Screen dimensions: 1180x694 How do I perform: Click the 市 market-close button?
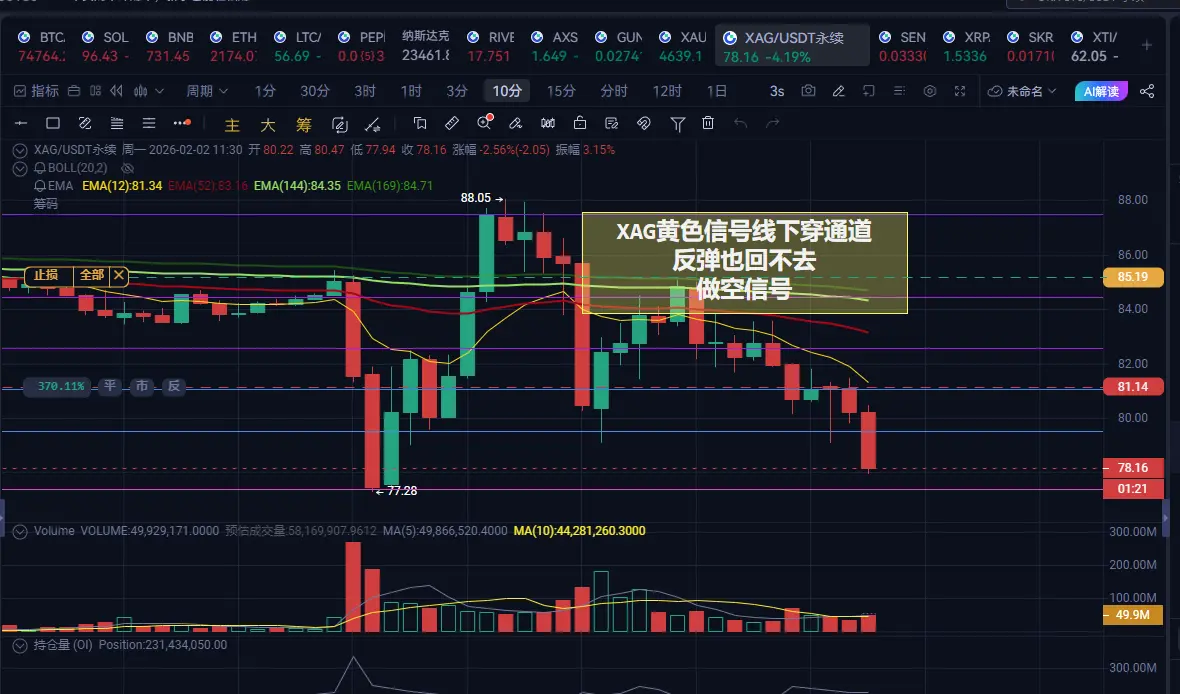pyautogui.click(x=141, y=386)
